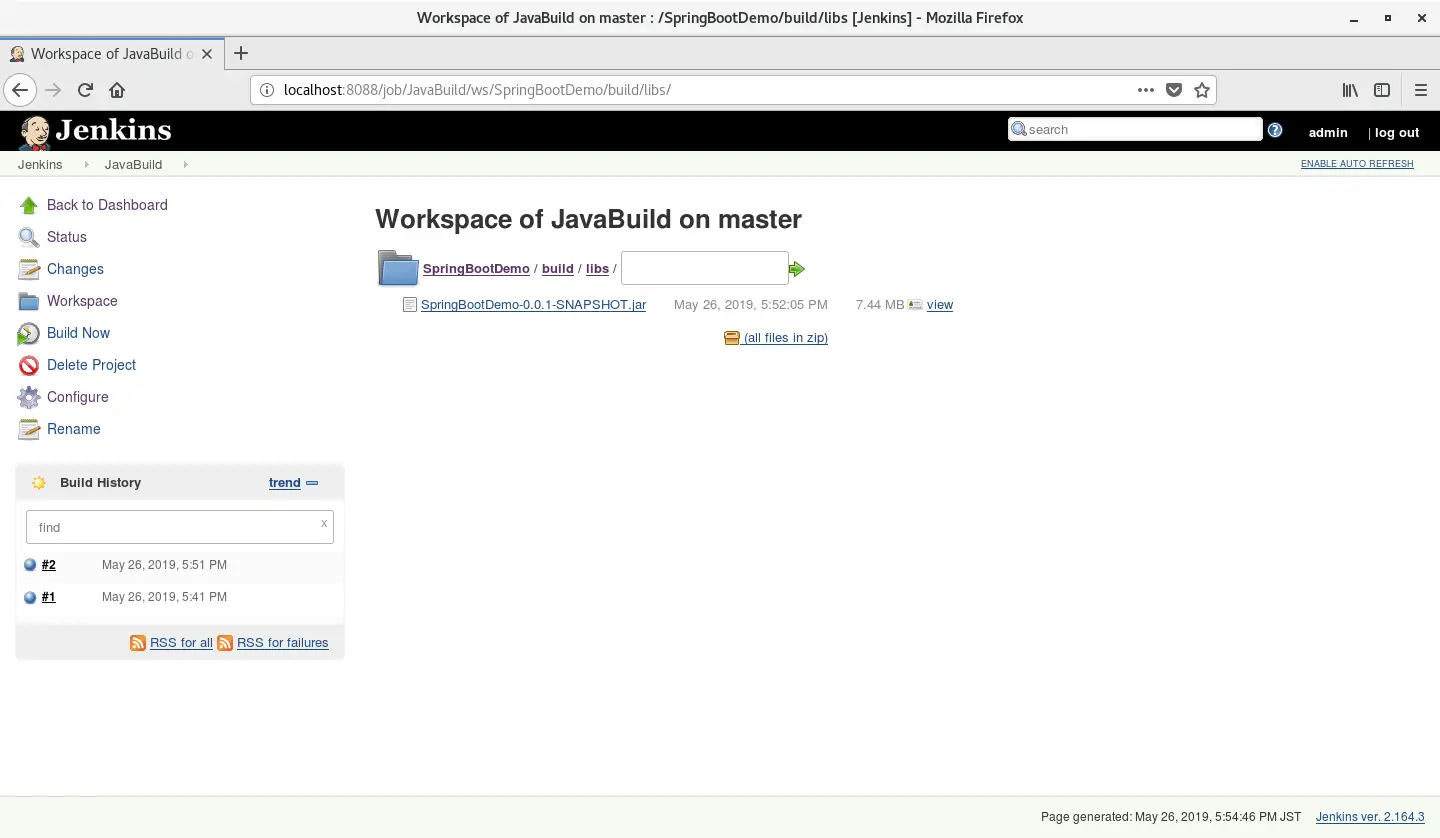
Task: Click the Jenkins logo in header
Action: (x=95, y=130)
